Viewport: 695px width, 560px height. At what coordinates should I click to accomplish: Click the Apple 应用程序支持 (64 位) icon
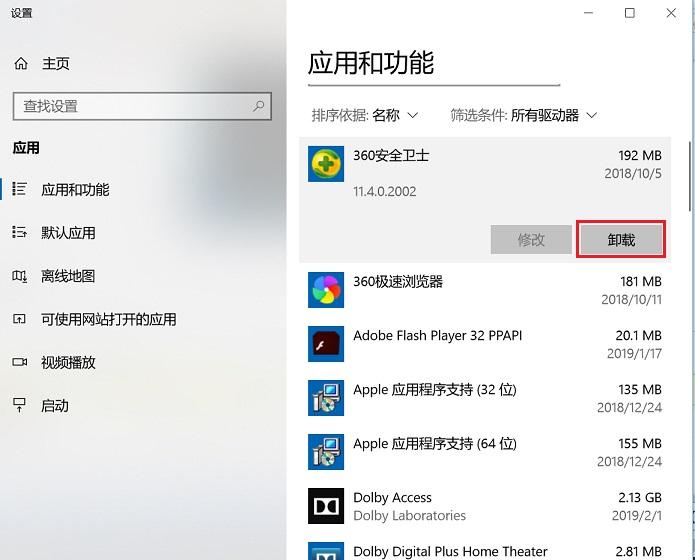point(326,452)
